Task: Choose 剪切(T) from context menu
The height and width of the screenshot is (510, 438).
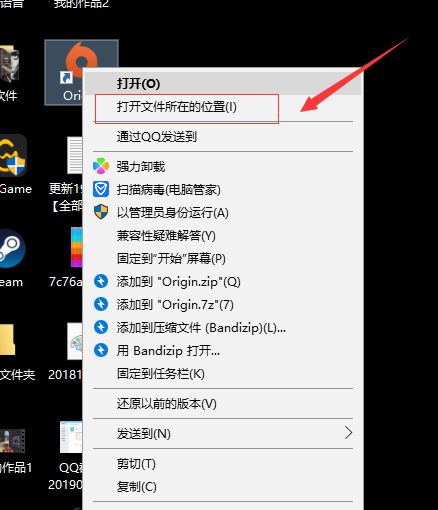Action: pyautogui.click(x=223, y=464)
